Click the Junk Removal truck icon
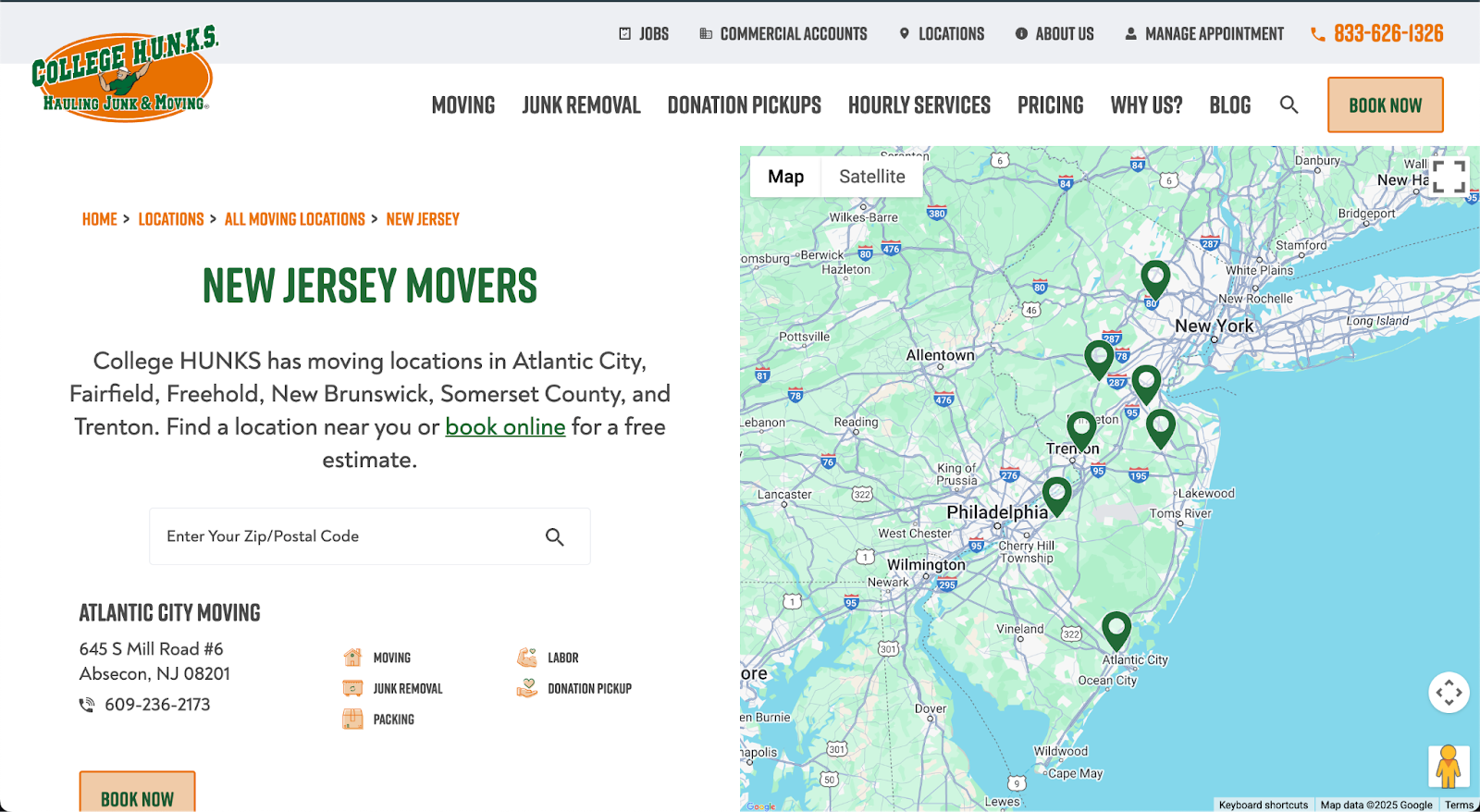This screenshot has height=812, width=1480. point(352,688)
